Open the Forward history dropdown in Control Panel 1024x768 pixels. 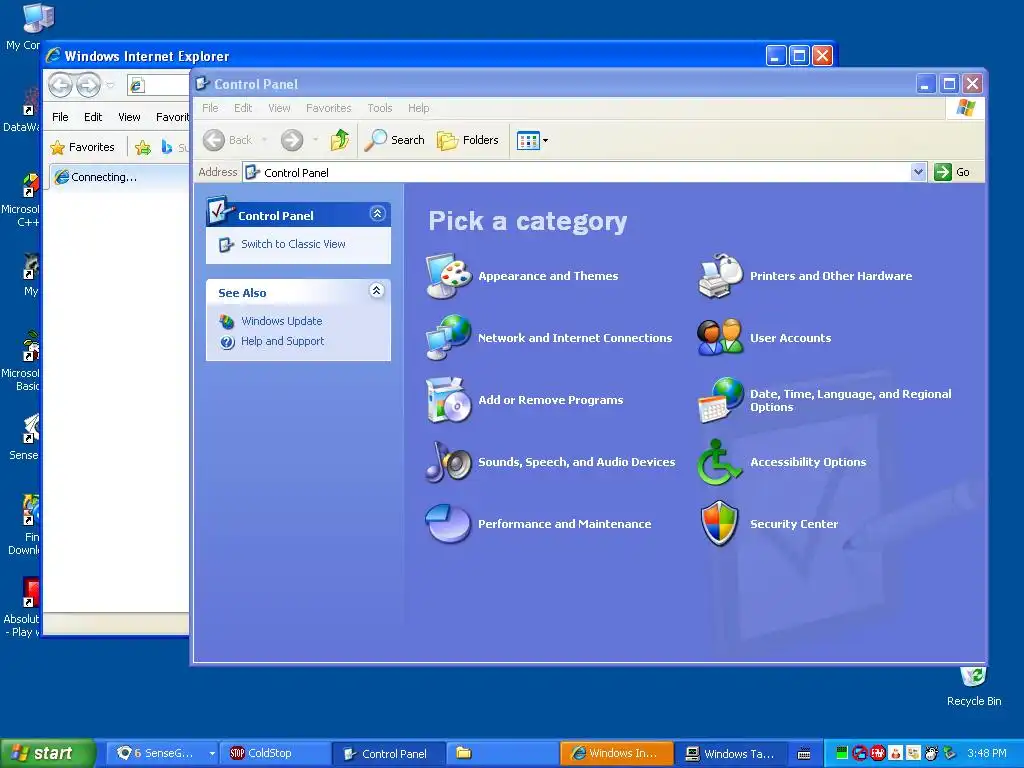pyautogui.click(x=315, y=140)
